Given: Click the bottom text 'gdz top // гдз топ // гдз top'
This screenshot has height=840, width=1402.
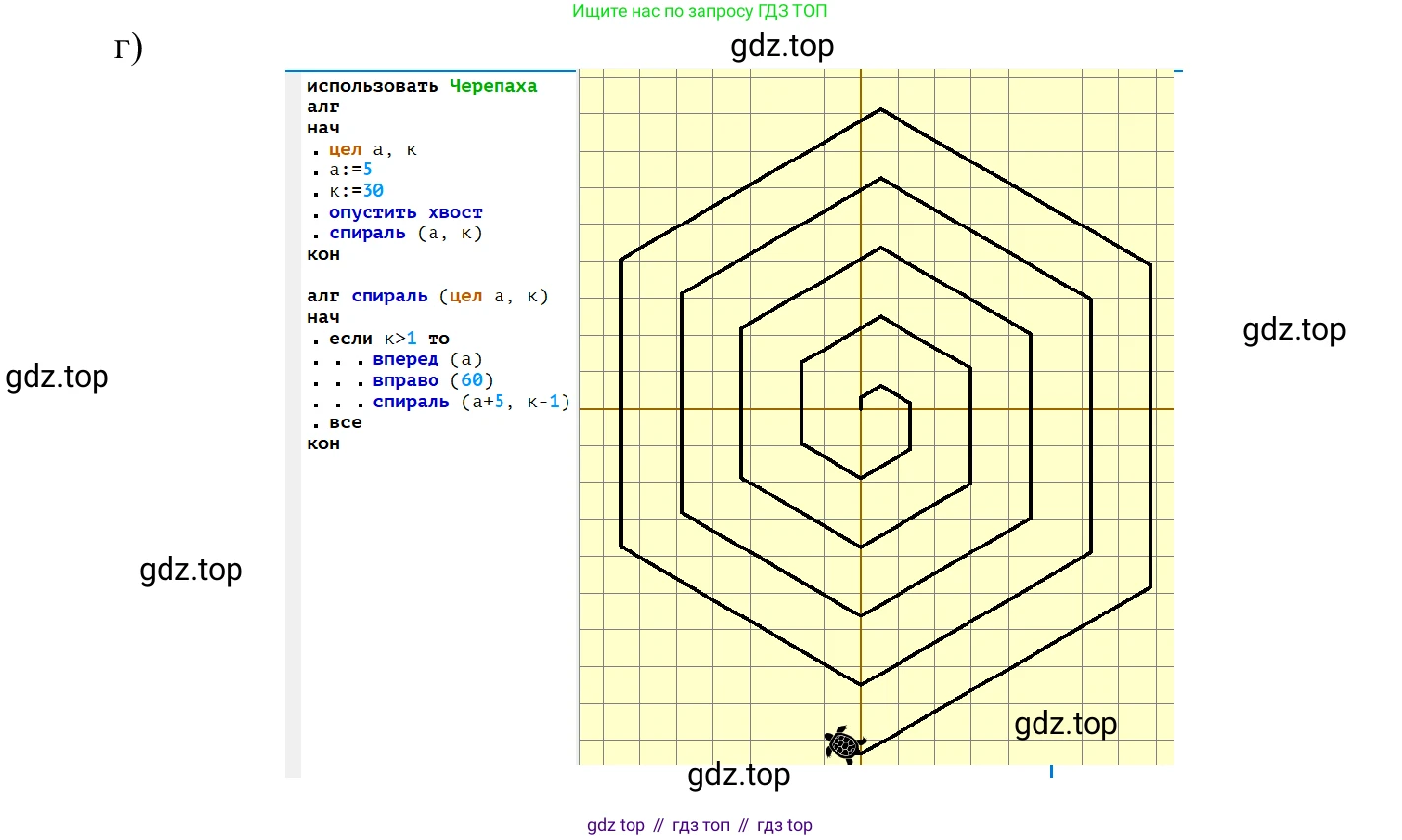Looking at the screenshot, I should (x=700, y=825).
